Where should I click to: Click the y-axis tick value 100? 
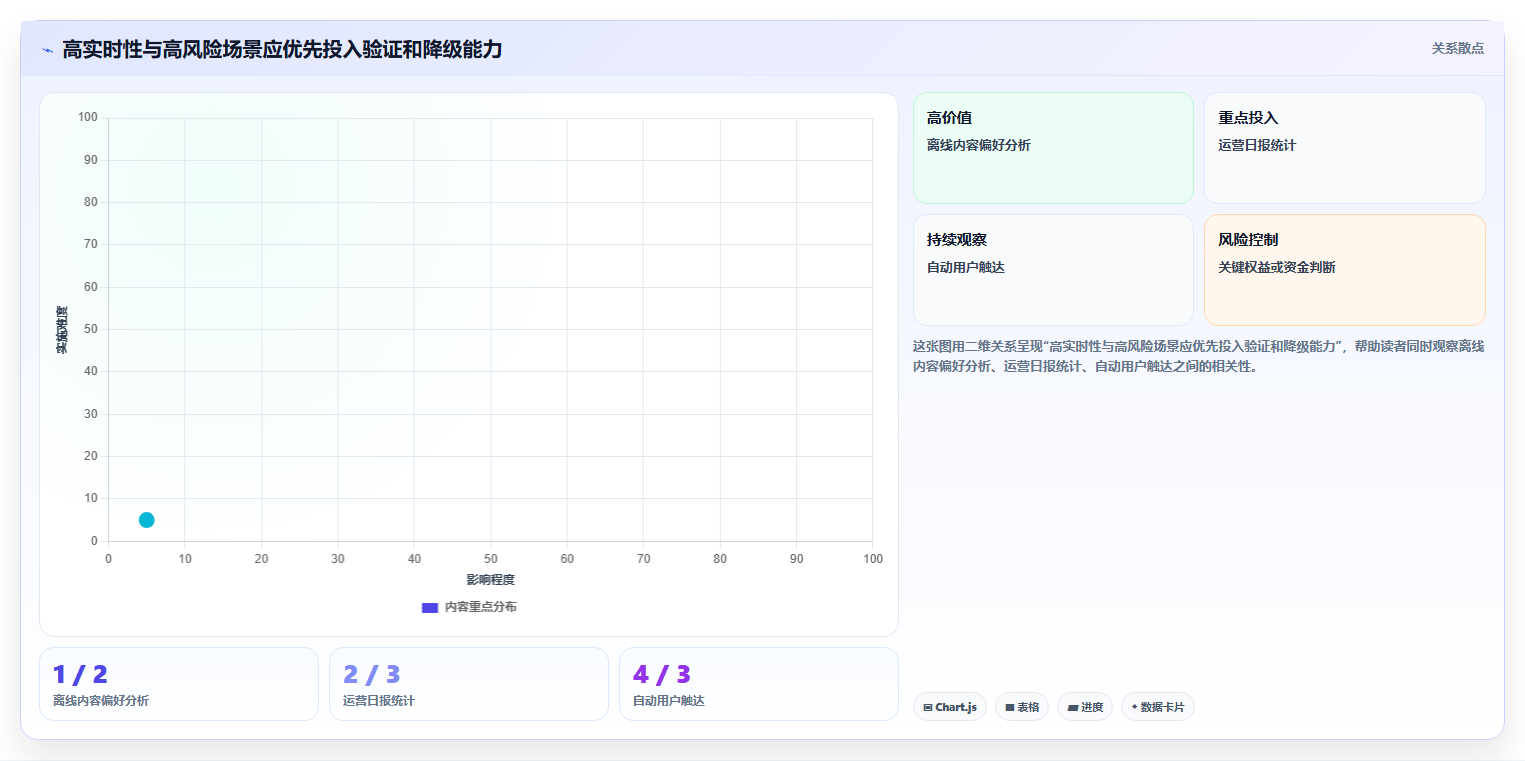click(x=88, y=118)
